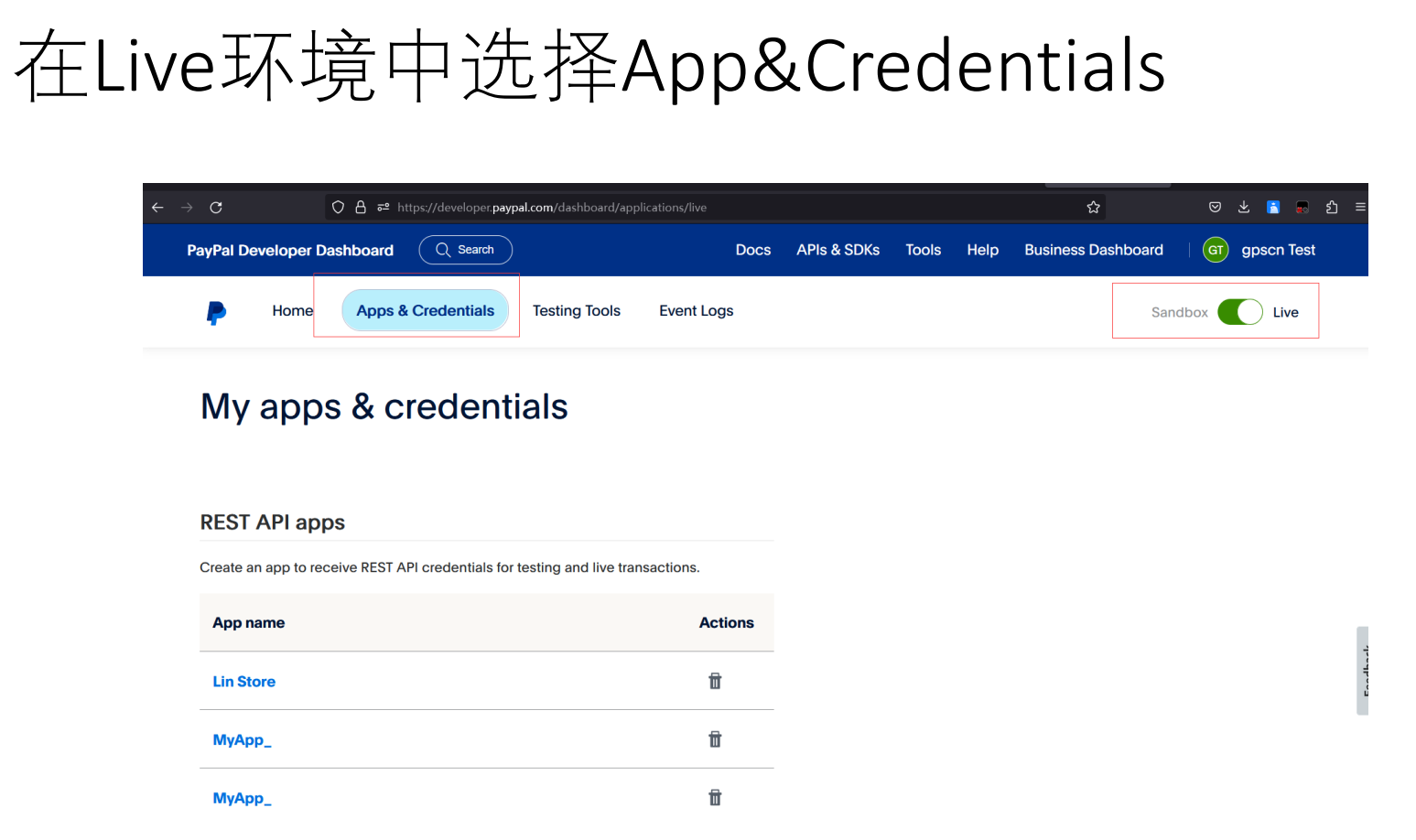Bookmark this page with the star icon

pyautogui.click(x=1093, y=208)
